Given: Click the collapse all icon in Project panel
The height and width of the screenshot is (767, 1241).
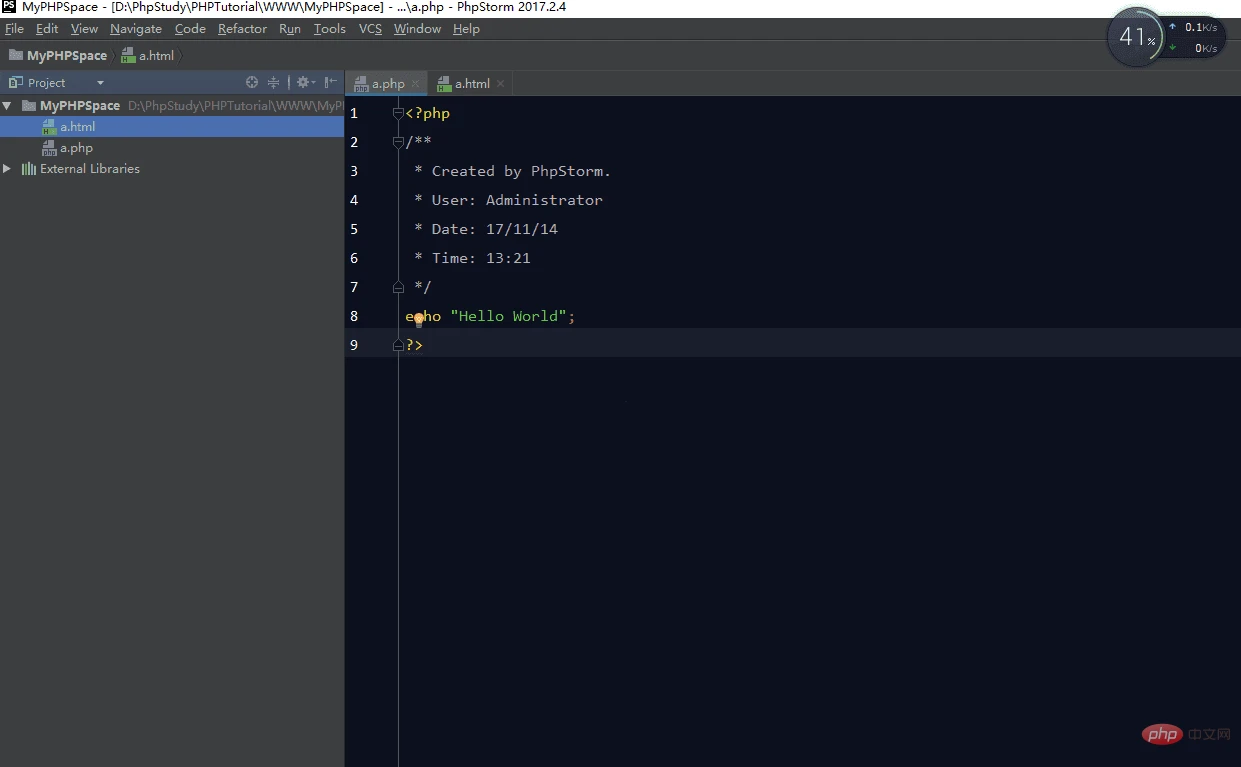Looking at the screenshot, I should 273,83.
